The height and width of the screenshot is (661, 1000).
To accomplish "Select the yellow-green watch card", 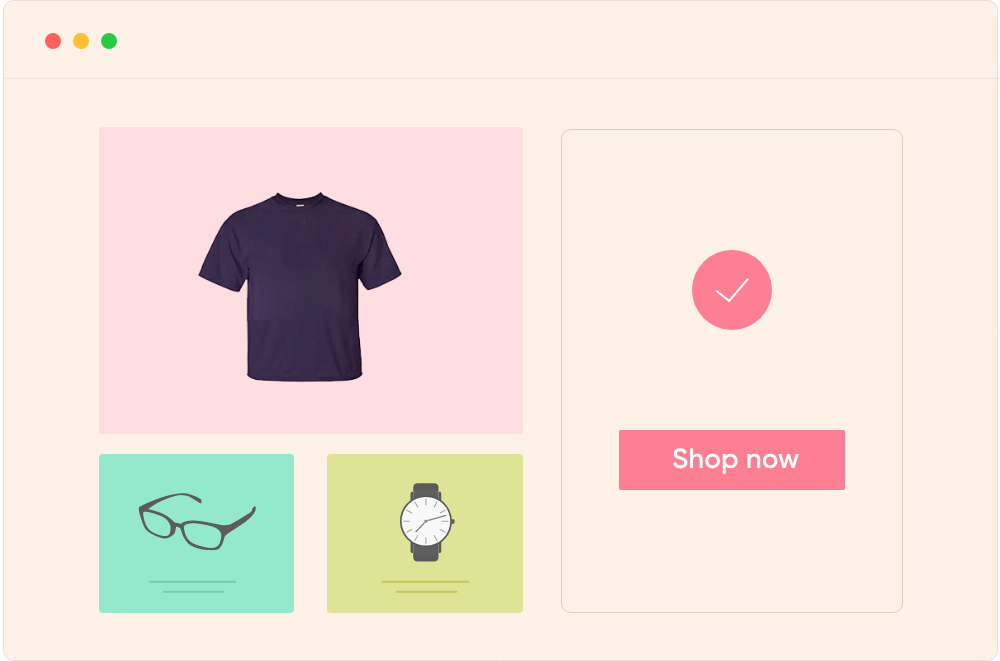I will [x=425, y=533].
